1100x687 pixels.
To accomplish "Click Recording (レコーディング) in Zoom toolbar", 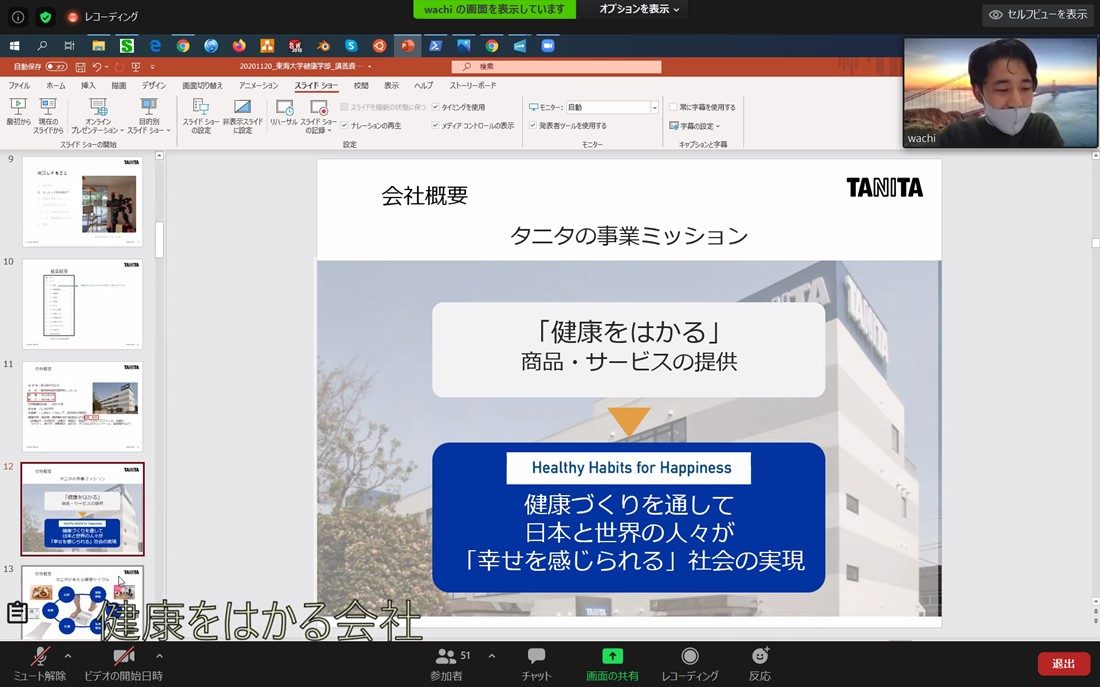I will pos(690,664).
